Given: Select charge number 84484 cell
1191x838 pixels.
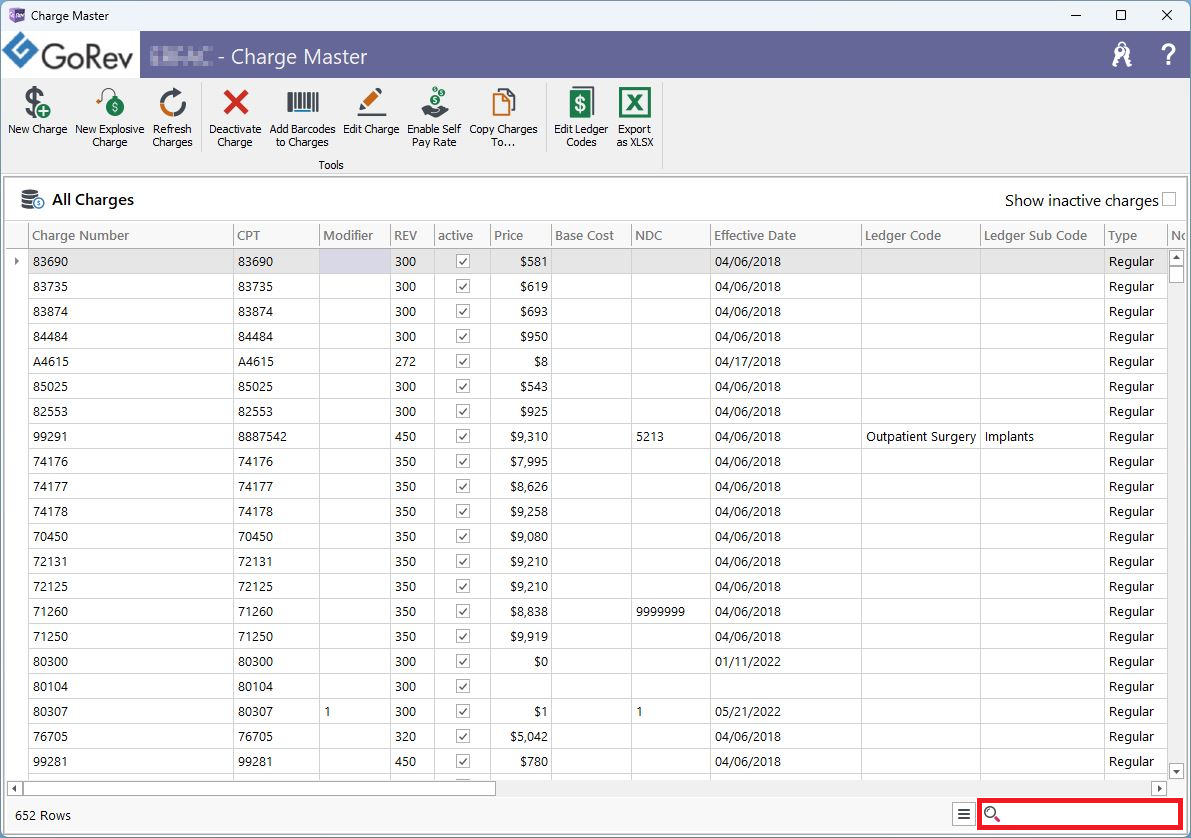Looking at the screenshot, I should (x=131, y=337).
